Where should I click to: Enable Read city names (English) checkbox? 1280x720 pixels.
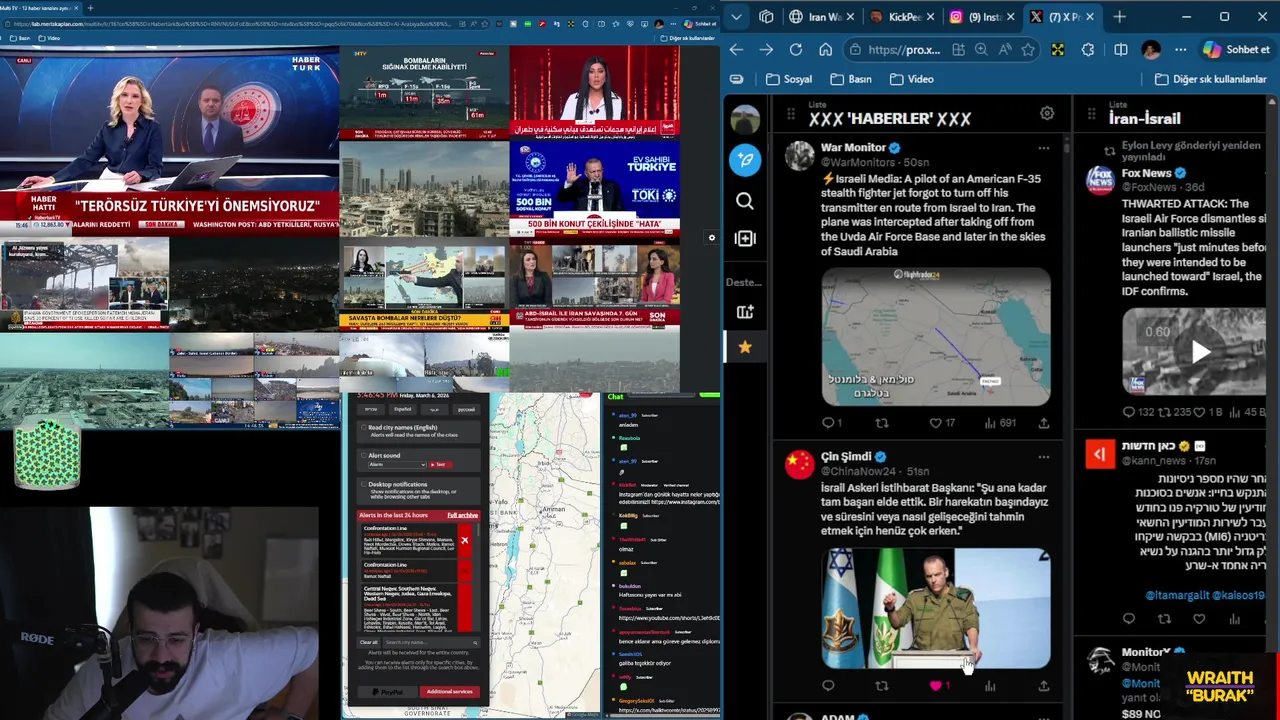(363, 428)
